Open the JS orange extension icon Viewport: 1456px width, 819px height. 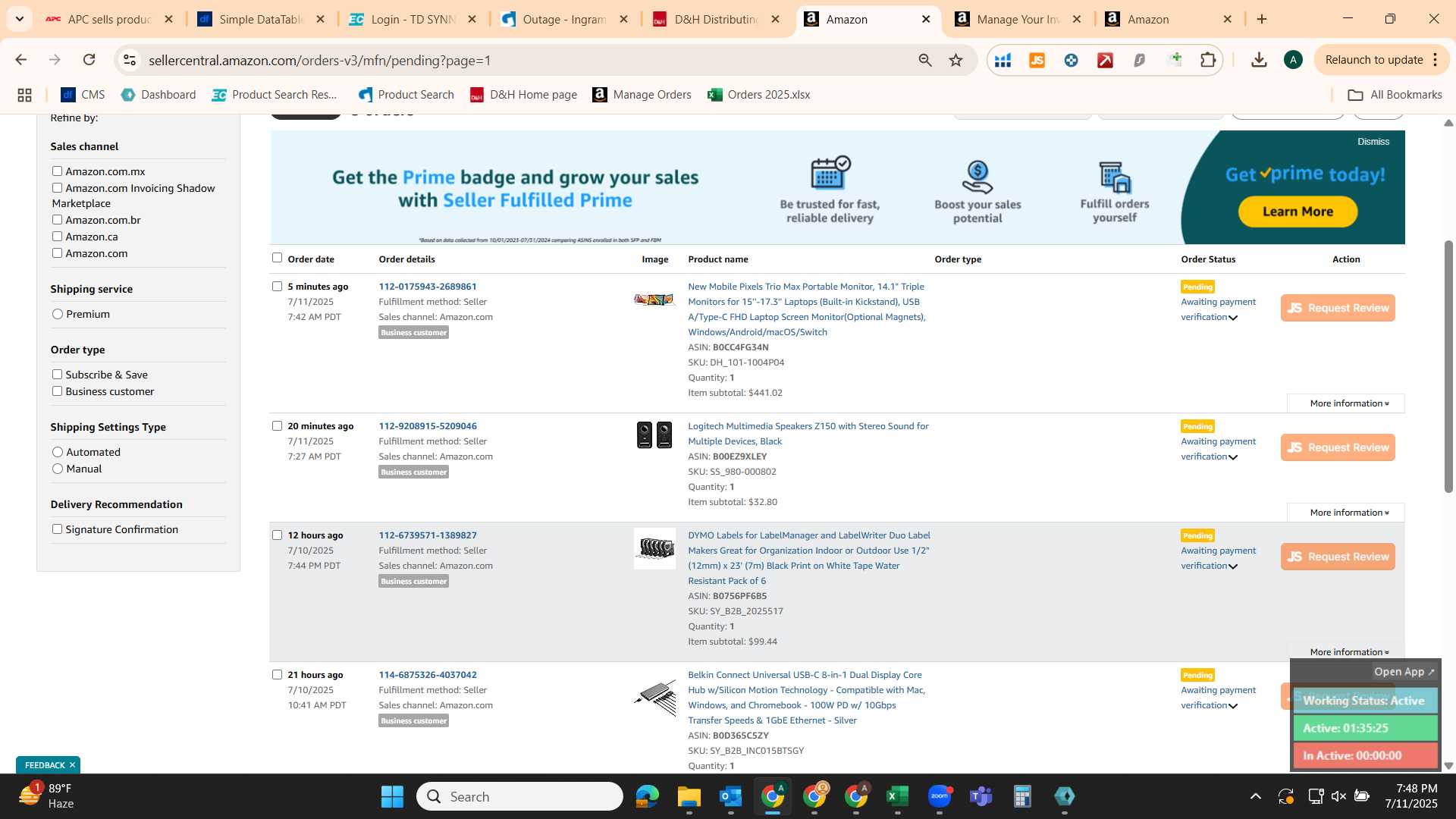(x=1037, y=60)
